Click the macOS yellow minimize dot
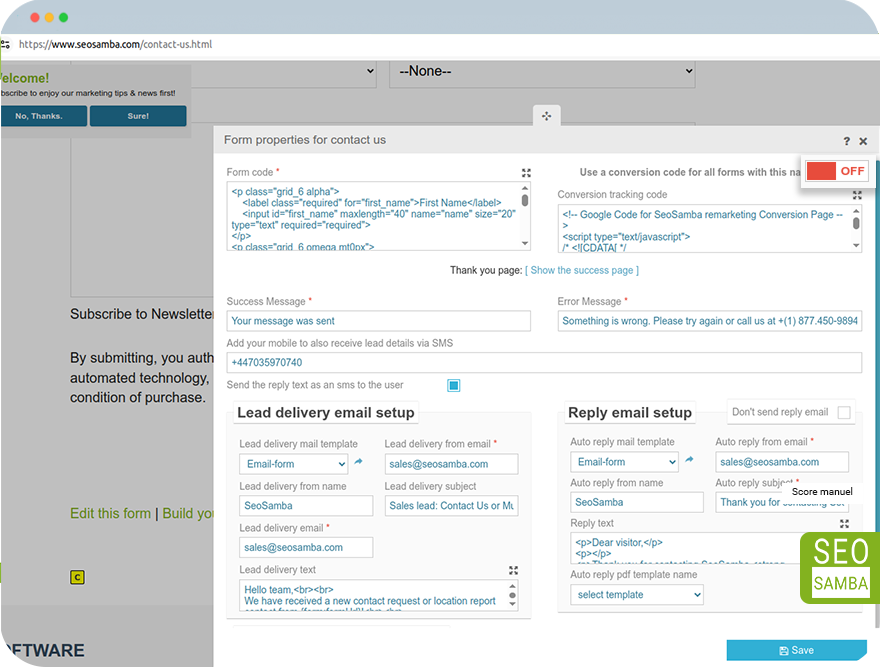Screen dimensions: 880x669 pyautogui.click(x=49, y=17)
